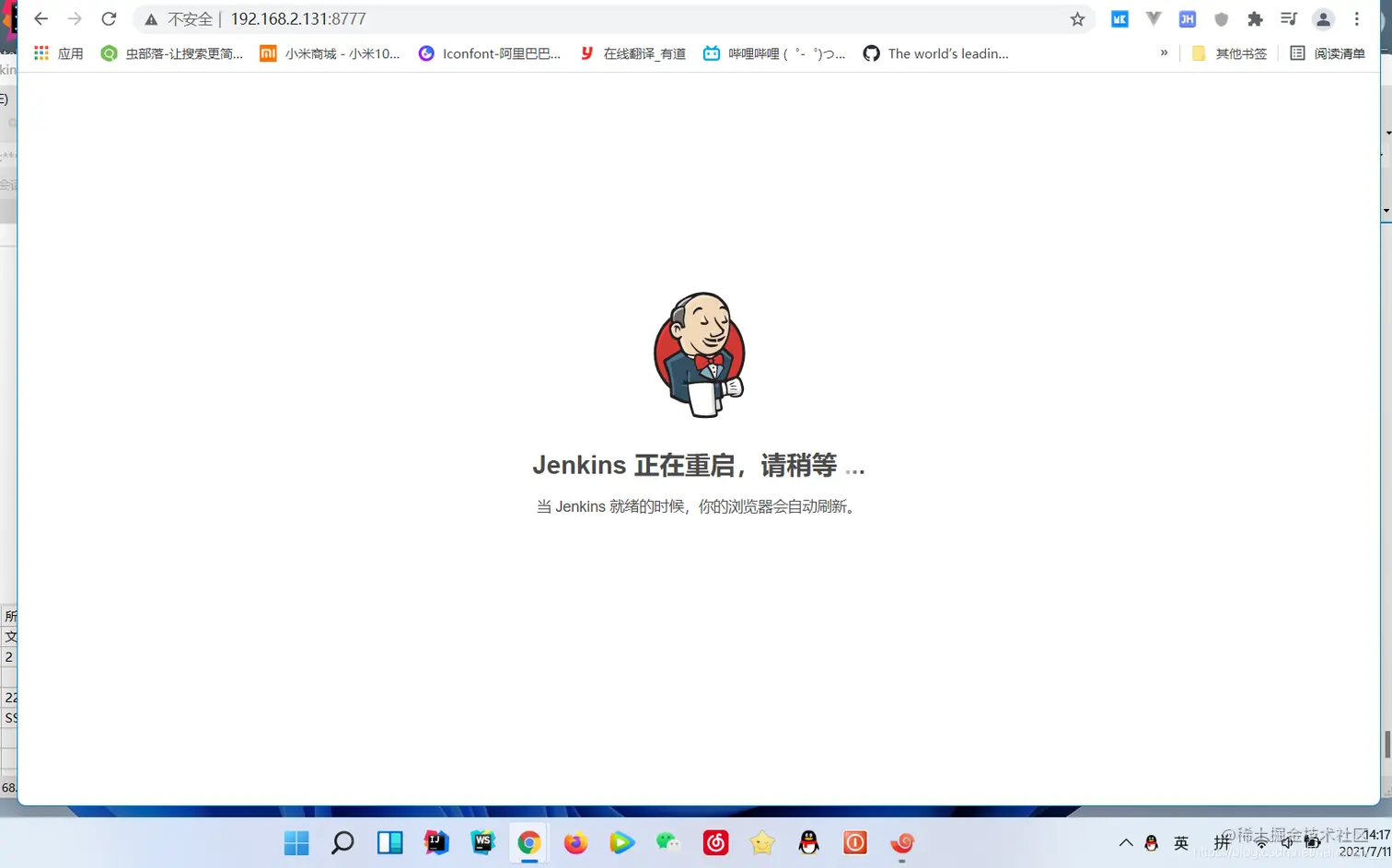Screen dimensions: 1392x868
Task: Open WeChat from the taskbar
Action: 668,842
